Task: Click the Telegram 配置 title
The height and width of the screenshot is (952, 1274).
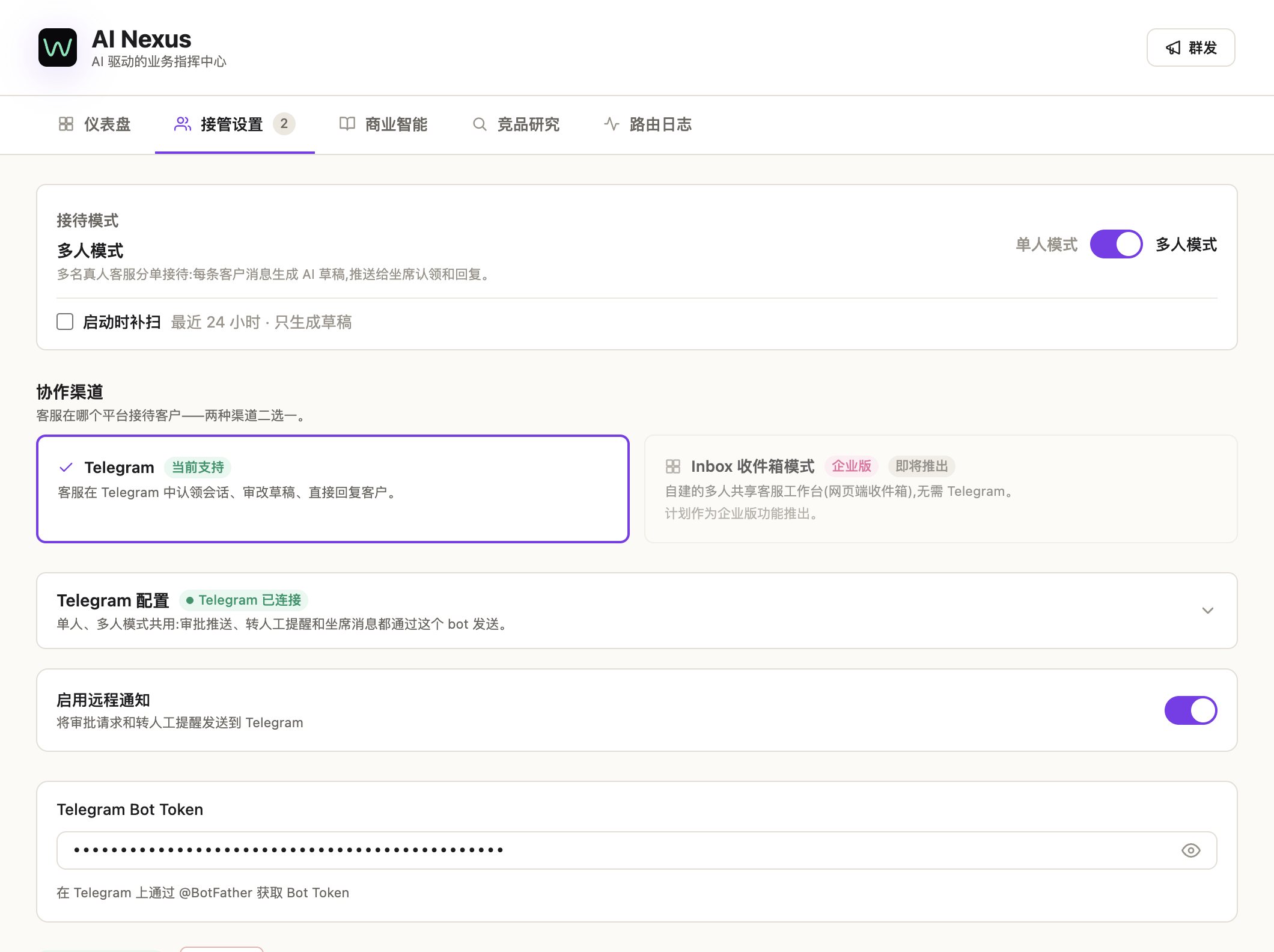Action: (x=113, y=600)
